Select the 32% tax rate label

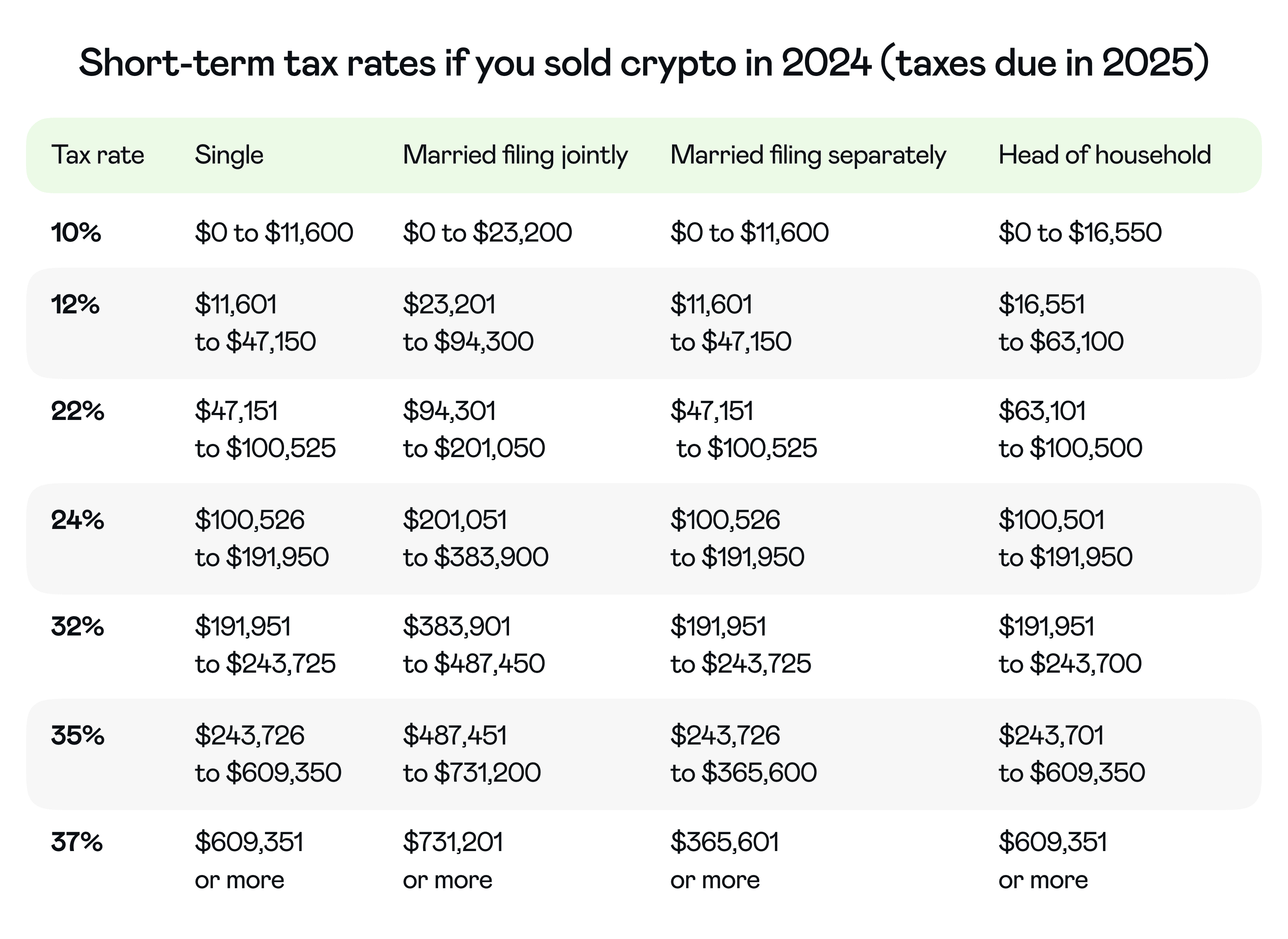(x=78, y=626)
